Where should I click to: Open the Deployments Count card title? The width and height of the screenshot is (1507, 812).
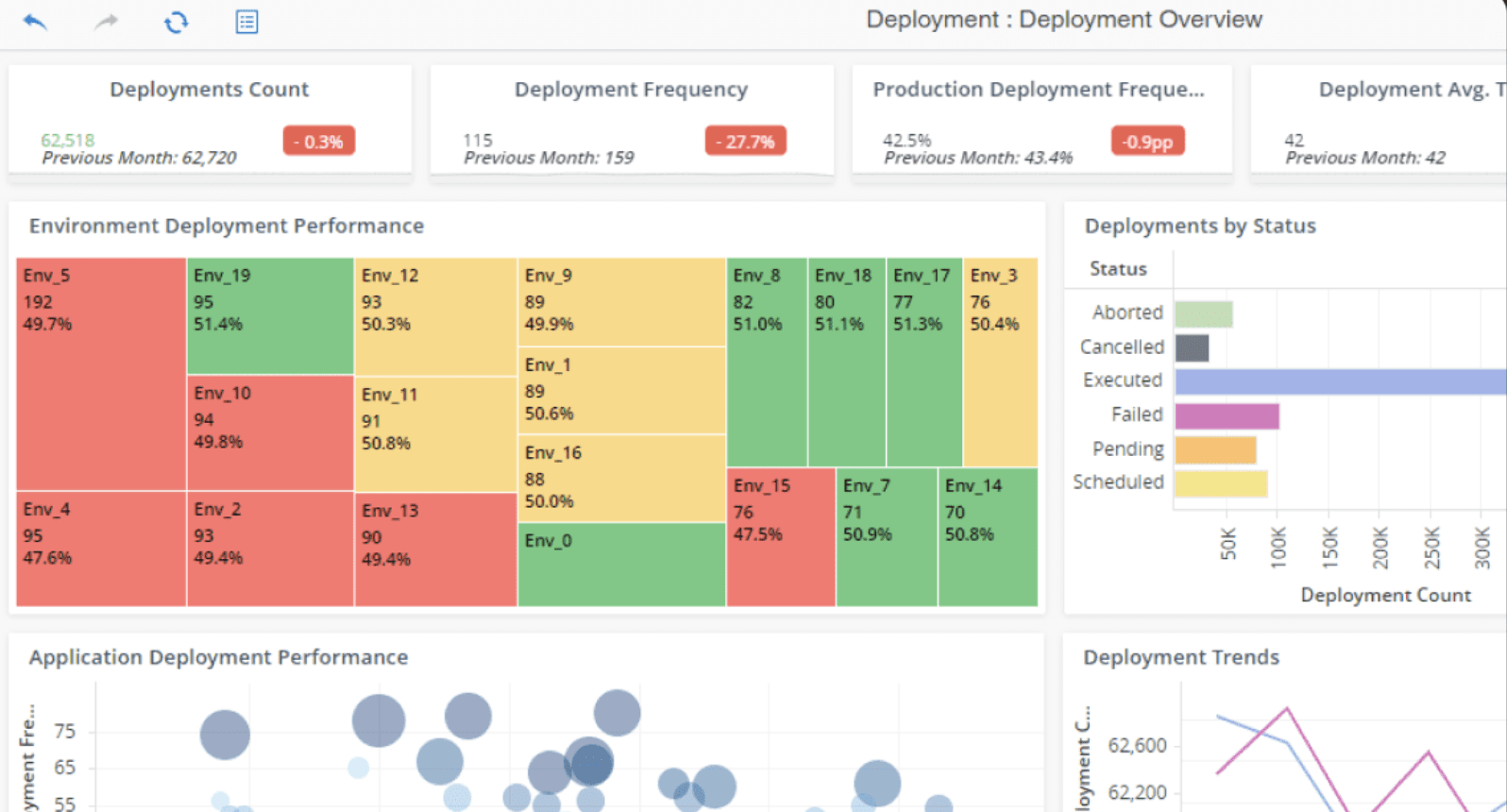209,89
